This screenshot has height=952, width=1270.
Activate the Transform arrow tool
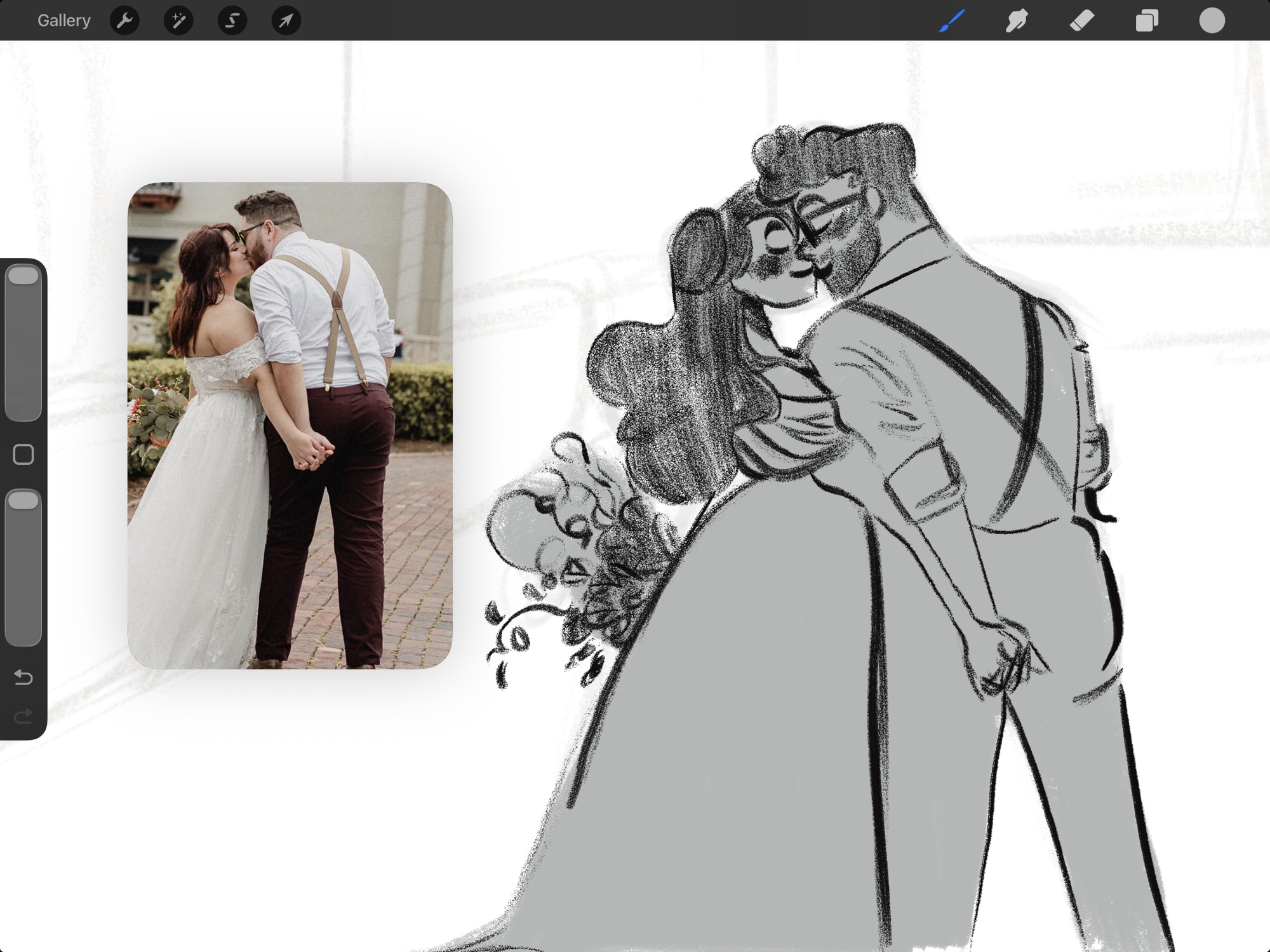[x=286, y=20]
